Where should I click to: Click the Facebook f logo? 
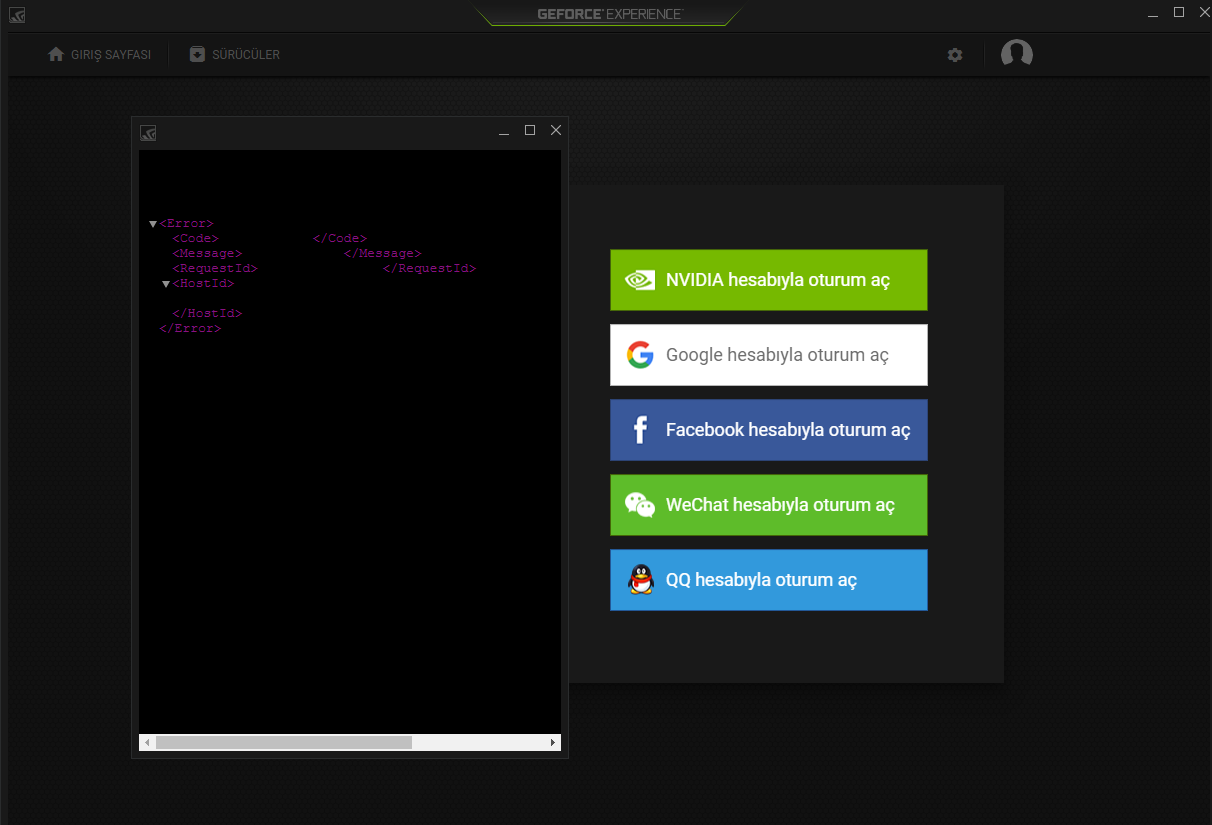pos(640,430)
